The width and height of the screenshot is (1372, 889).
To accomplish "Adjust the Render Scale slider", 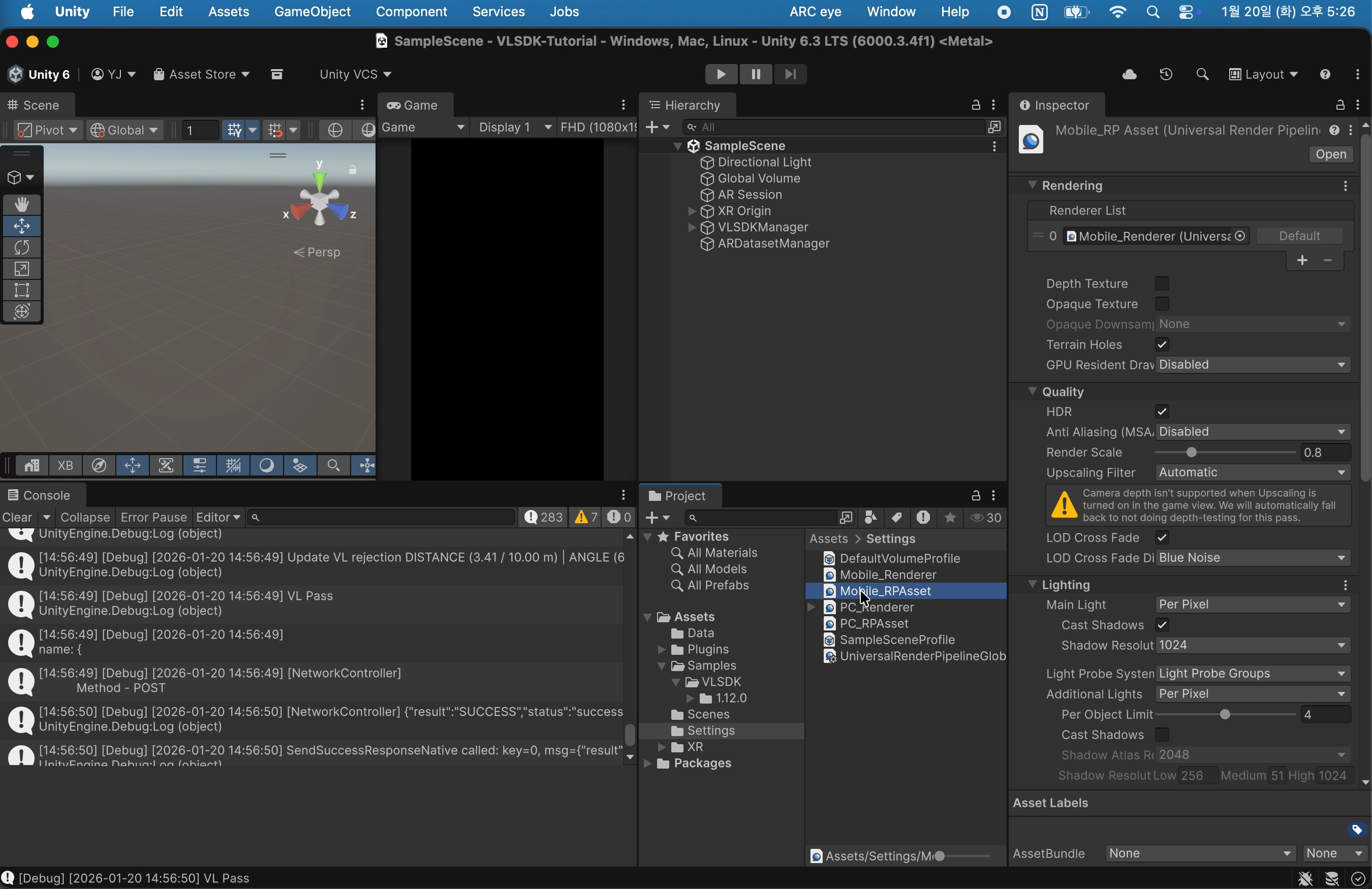I will point(1192,453).
